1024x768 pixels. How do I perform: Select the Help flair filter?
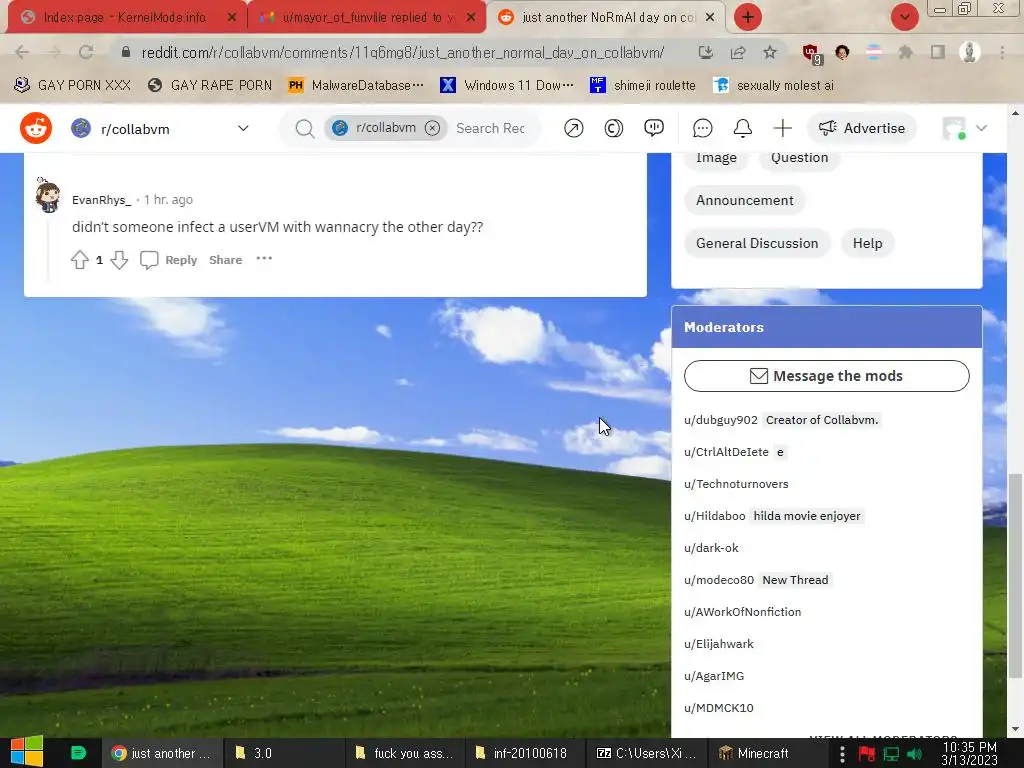[867, 244]
